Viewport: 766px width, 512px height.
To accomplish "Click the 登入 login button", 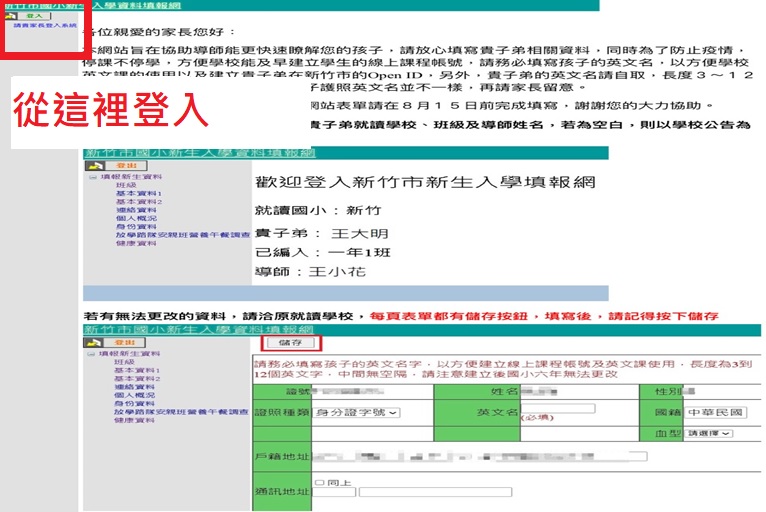I will pyautogui.click(x=34, y=16).
